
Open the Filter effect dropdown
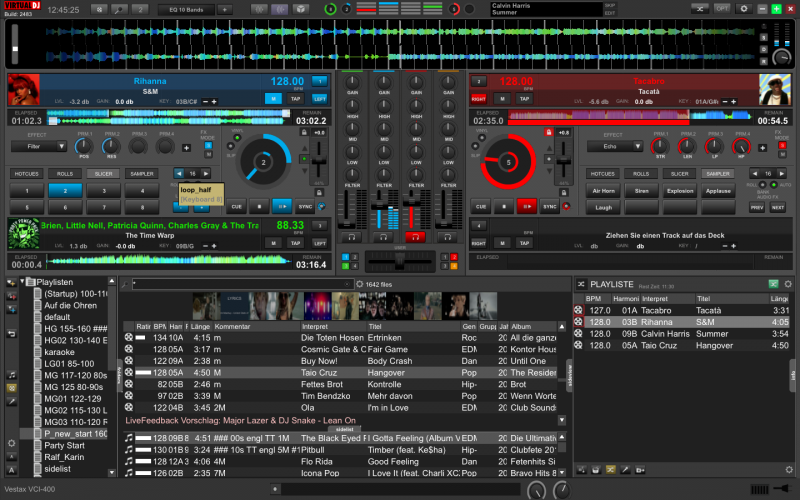[x=39, y=146]
